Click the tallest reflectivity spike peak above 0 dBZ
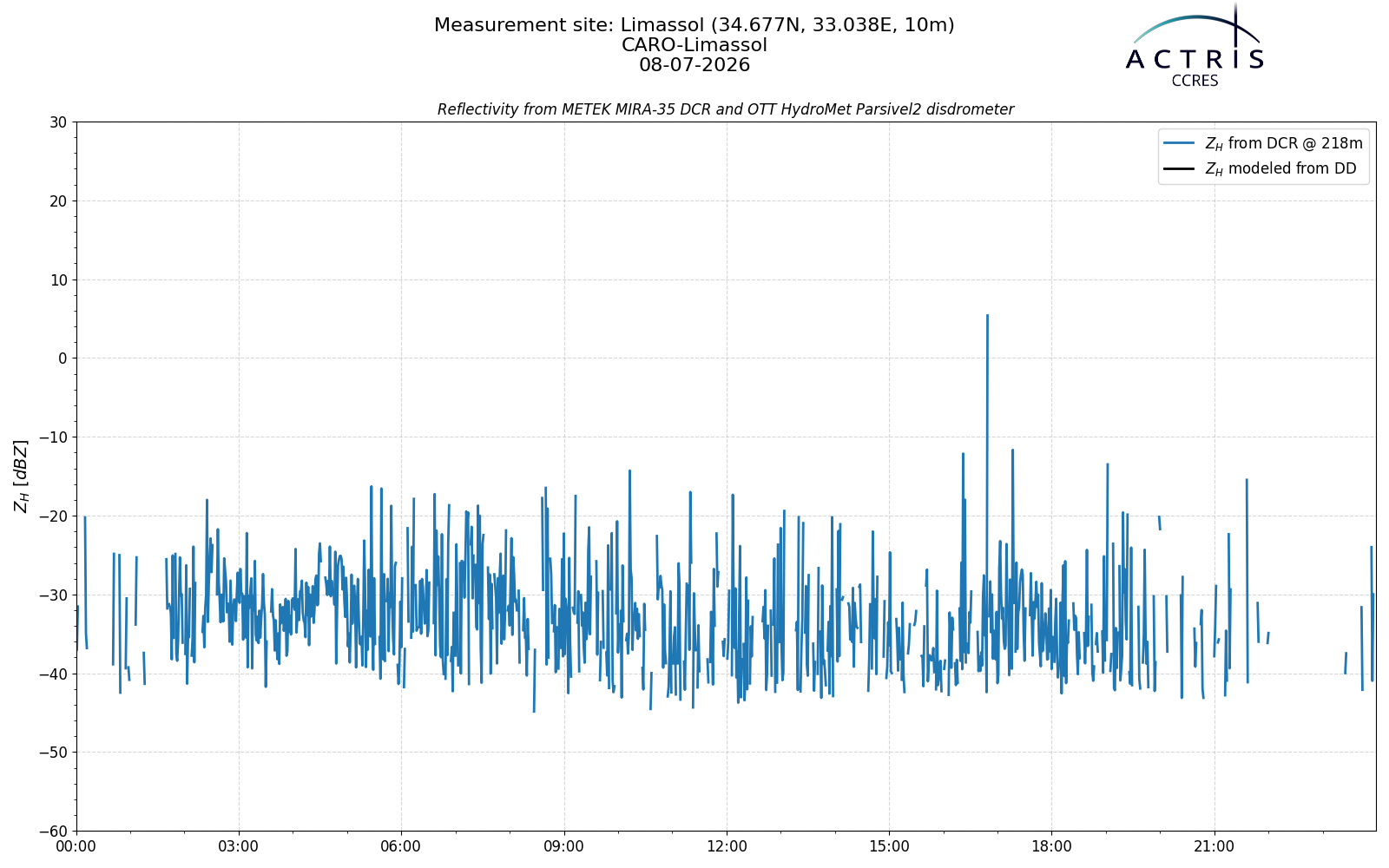 coord(987,316)
